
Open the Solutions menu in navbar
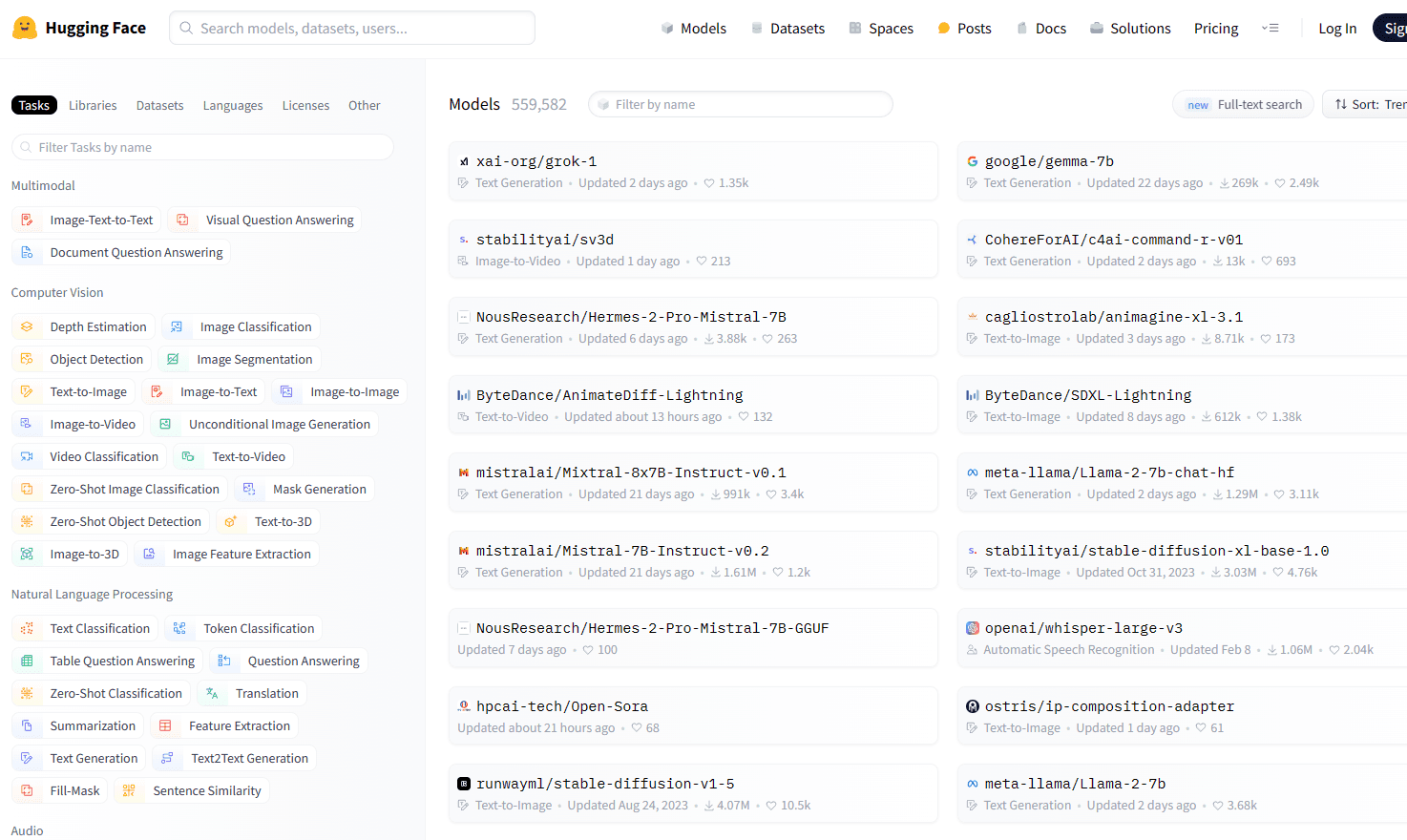[x=1130, y=29]
